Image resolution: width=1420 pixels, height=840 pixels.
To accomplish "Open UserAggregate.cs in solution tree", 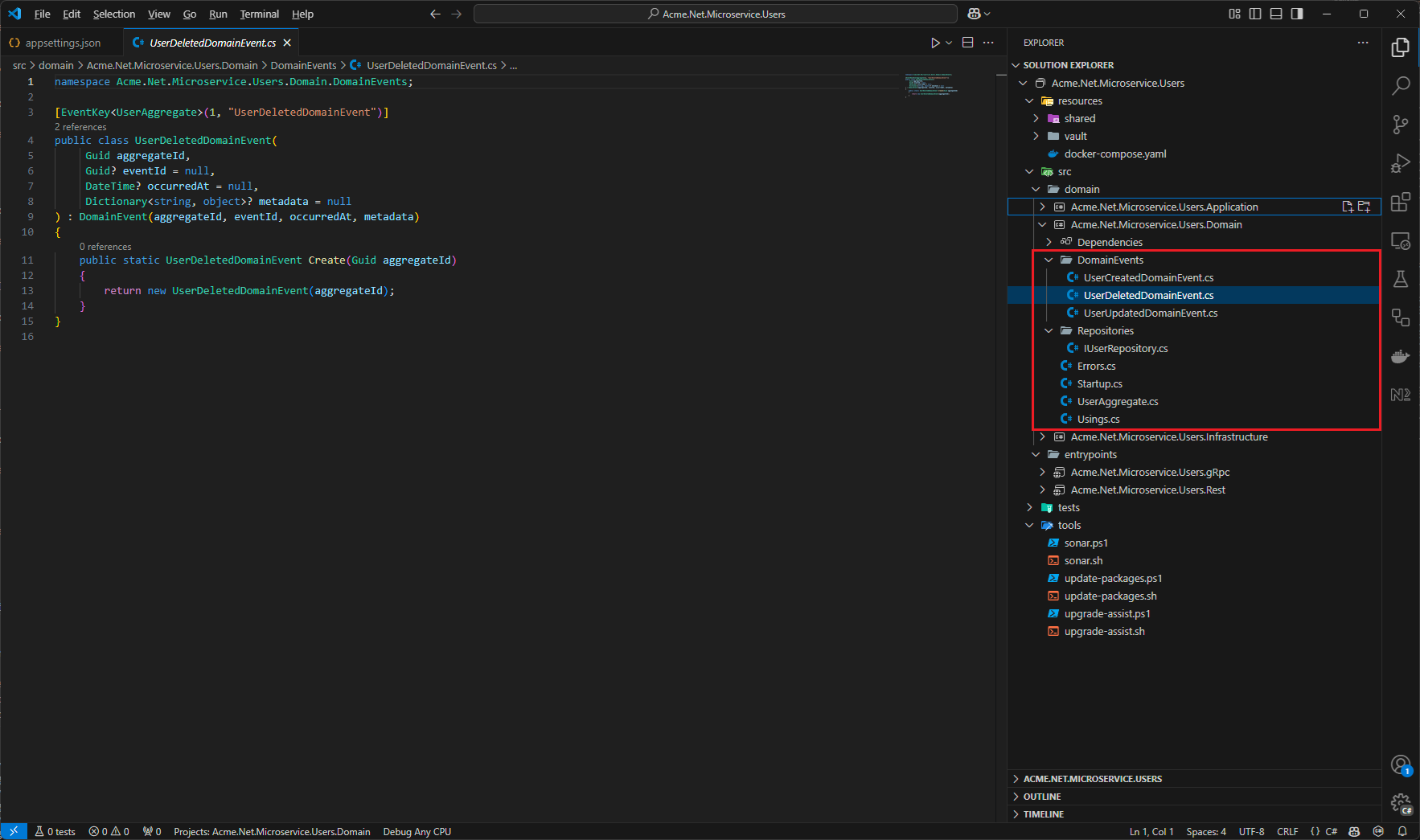I will [x=1118, y=401].
